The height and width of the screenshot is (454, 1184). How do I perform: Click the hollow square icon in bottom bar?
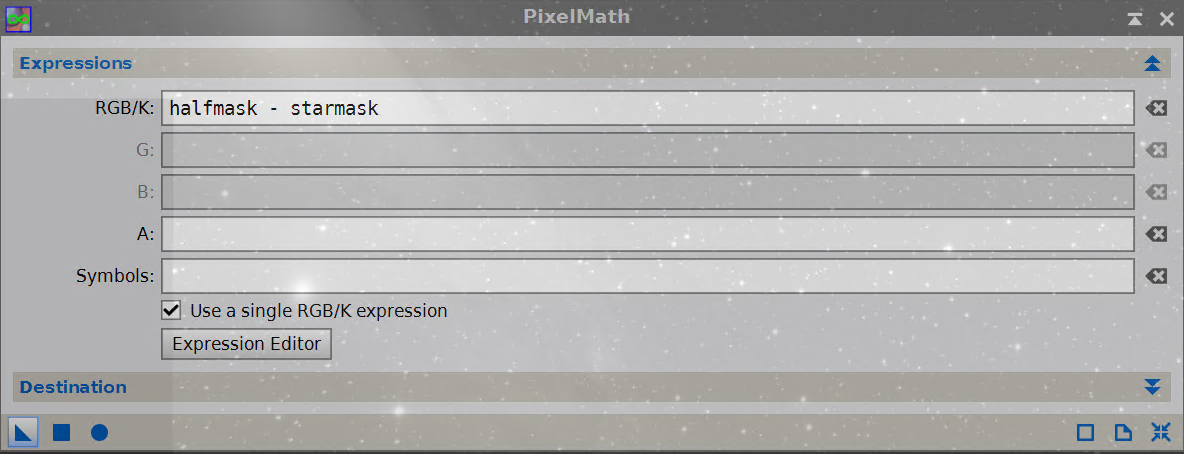click(x=1085, y=433)
